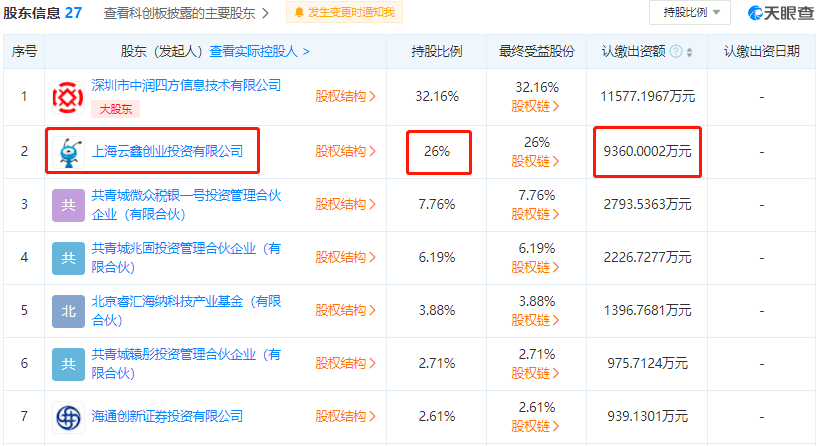Open 共青城微众税银一号投资管理合伙企业 link
The image size is (818, 446).
pos(186,204)
